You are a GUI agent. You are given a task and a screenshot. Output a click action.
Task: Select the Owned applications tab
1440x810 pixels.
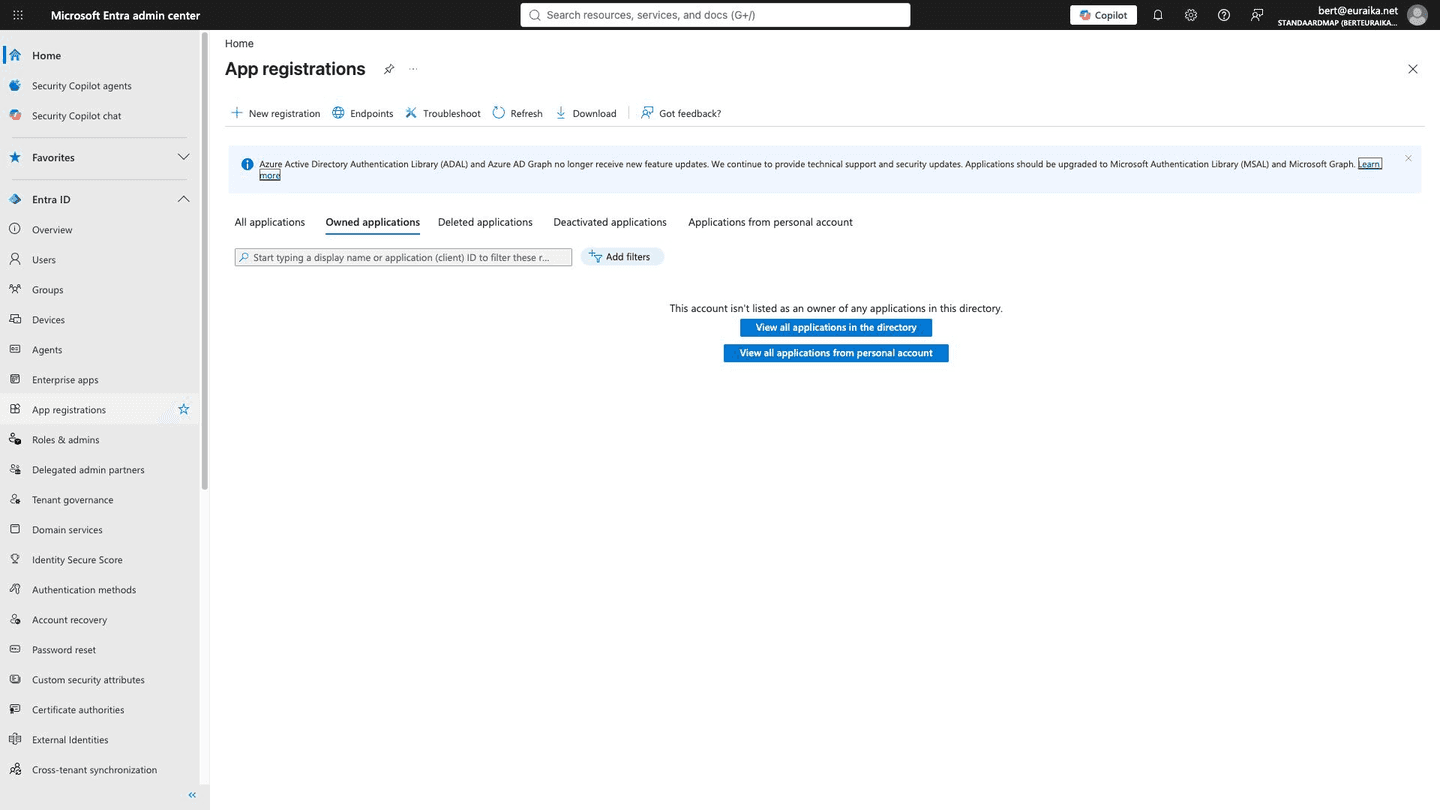[373, 222]
